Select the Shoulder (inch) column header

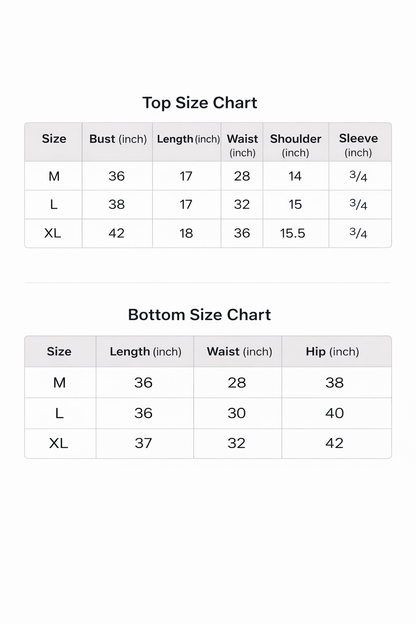[x=295, y=145]
